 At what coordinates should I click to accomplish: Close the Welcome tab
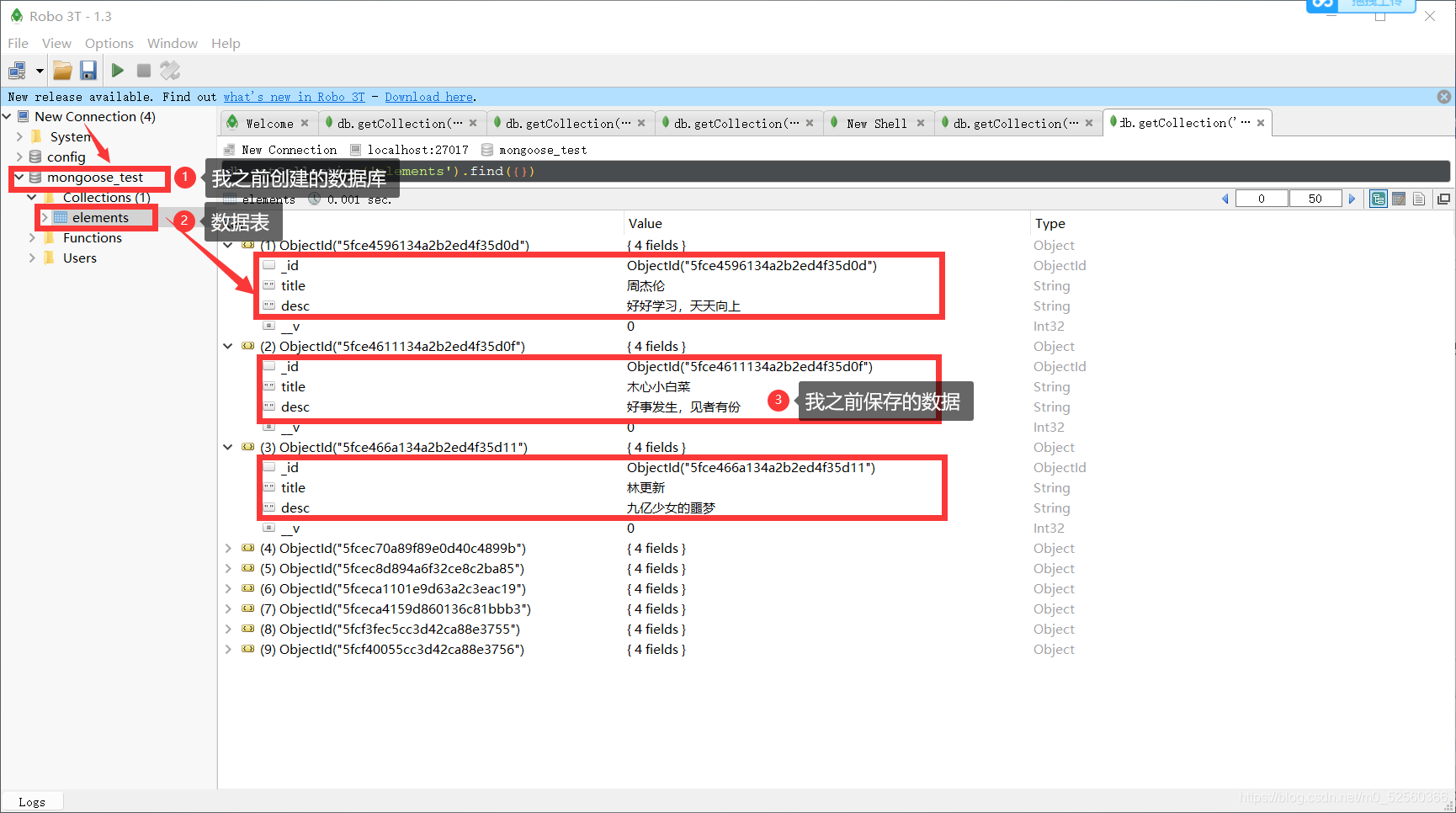click(x=305, y=123)
